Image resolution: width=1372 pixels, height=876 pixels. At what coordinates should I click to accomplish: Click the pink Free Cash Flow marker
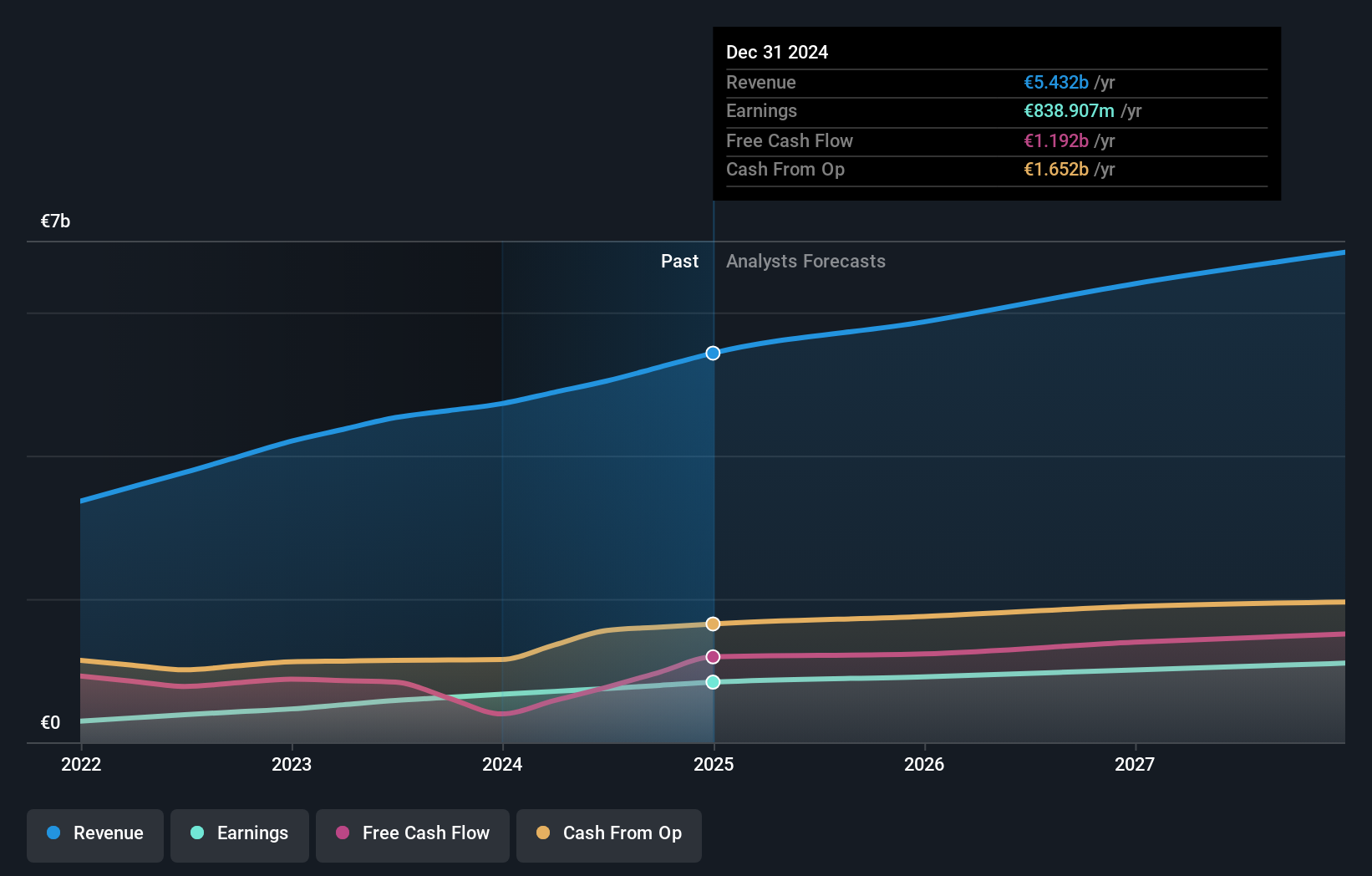coord(712,657)
